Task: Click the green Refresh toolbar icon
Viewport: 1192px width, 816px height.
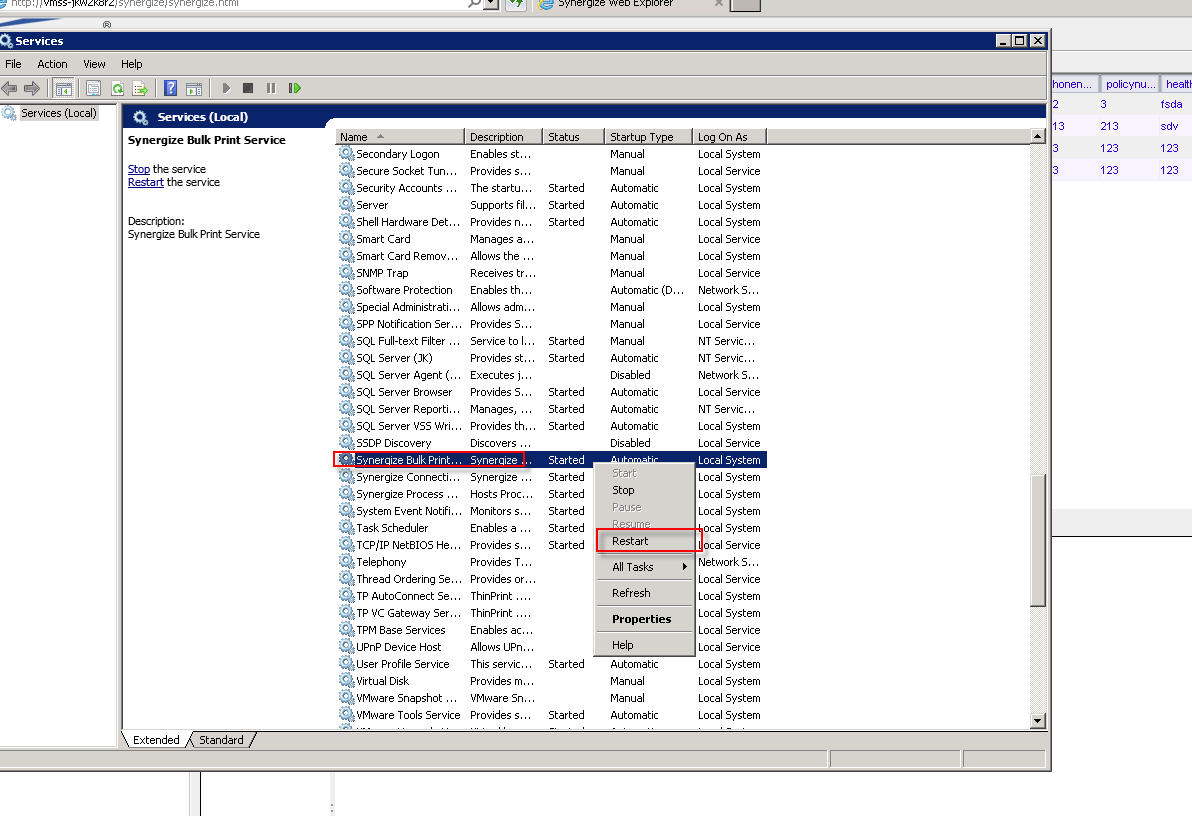Action: 117,88
